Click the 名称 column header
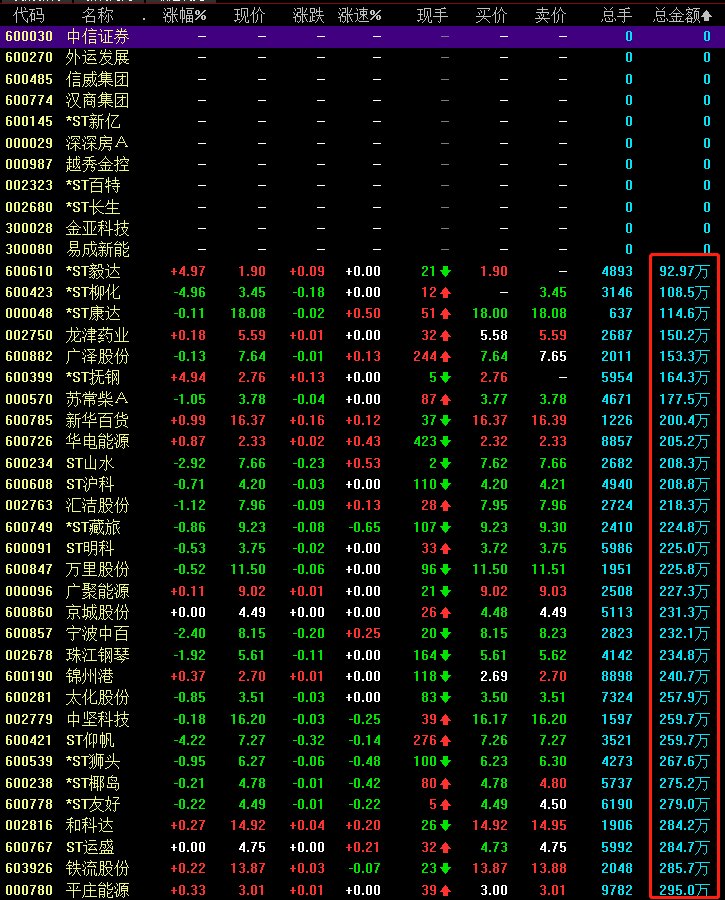This screenshot has width=725, height=900. coord(98,15)
